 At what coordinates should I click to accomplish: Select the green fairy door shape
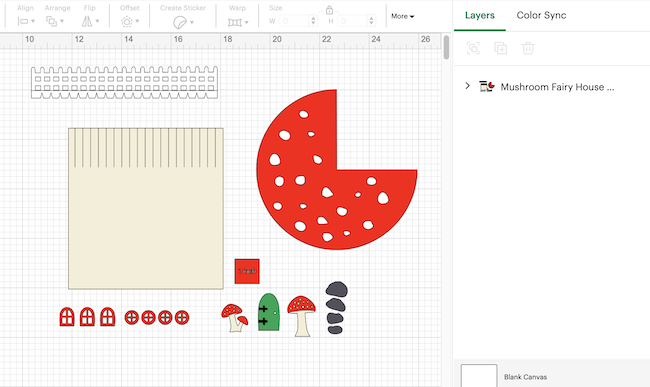tap(269, 312)
